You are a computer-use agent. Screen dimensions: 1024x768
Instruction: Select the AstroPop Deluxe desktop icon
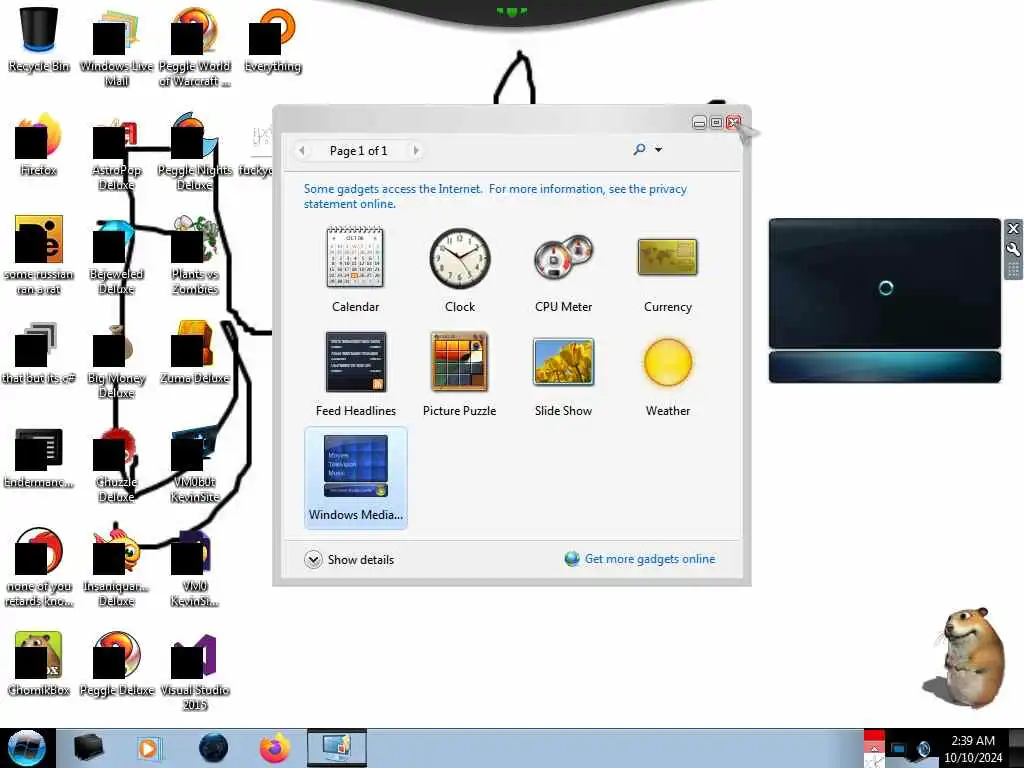[116, 152]
